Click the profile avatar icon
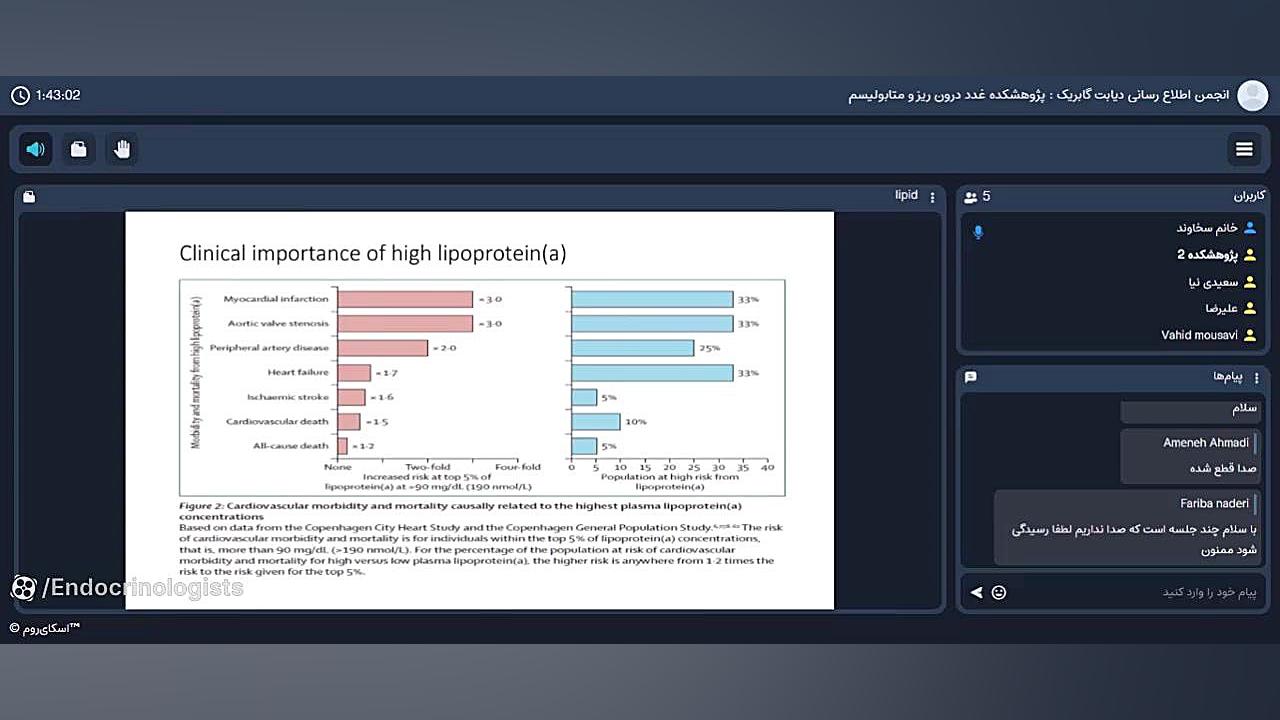The image size is (1280, 720). pyautogui.click(x=1252, y=95)
